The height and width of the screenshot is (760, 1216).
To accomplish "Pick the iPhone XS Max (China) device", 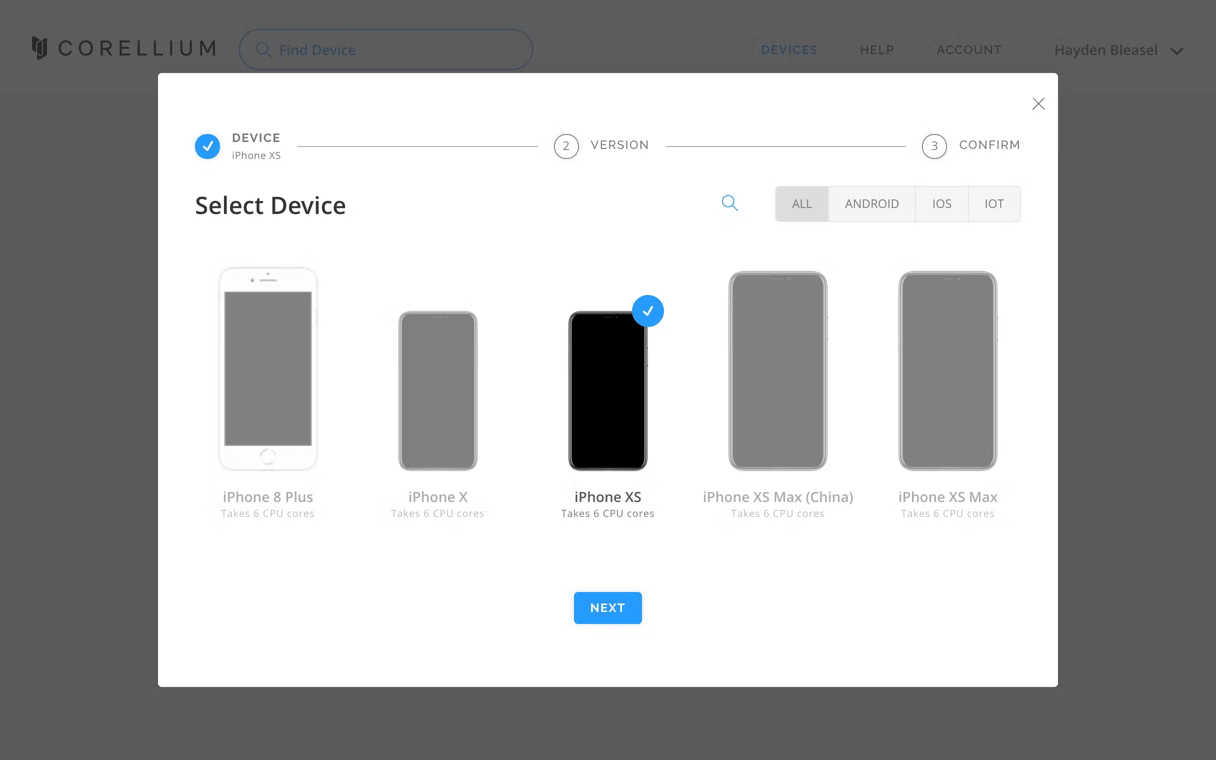I will tap(778, 371).
